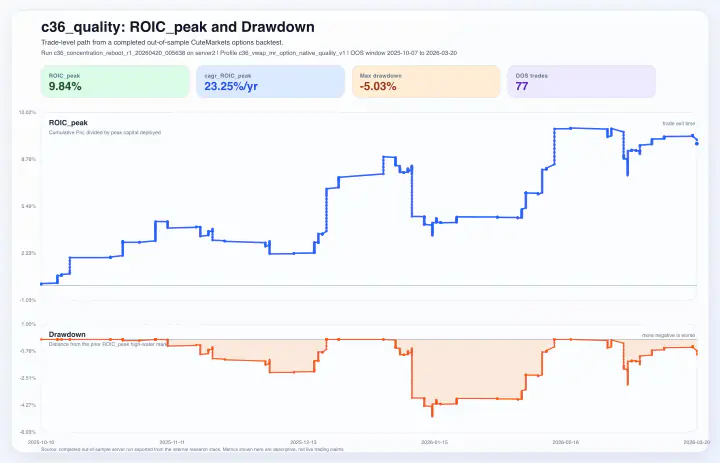The height and width of the screenshot is (463, 720).
Task: Click the final data point on ROIC_peak line
Action: tap(697, 144)
